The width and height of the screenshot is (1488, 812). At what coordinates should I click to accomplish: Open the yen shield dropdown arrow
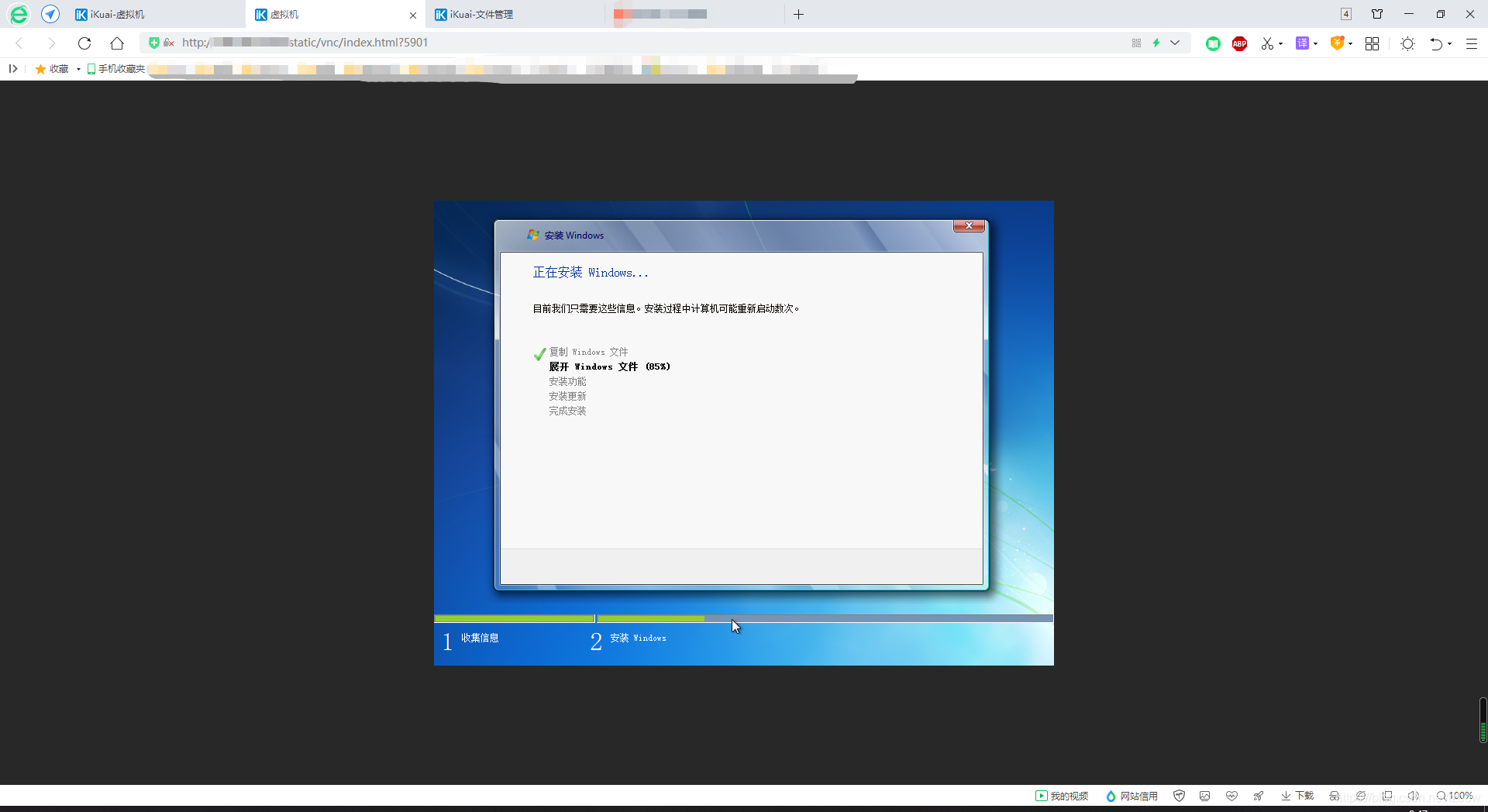(1350, 44)
